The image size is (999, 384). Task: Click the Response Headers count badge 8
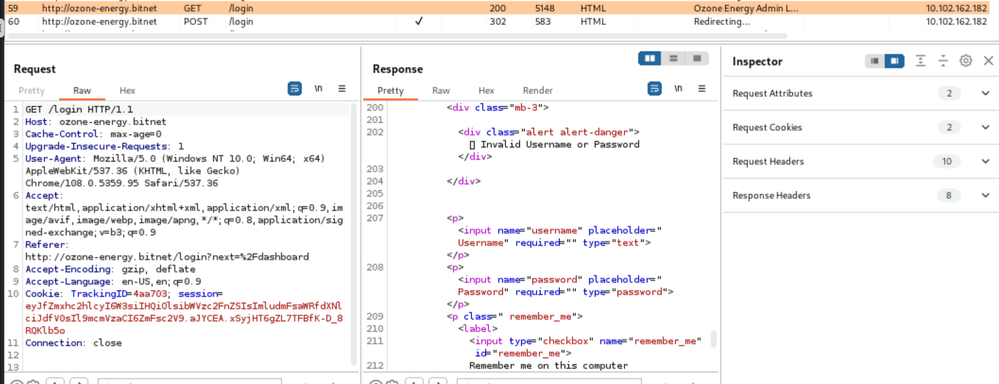[949, 196]
